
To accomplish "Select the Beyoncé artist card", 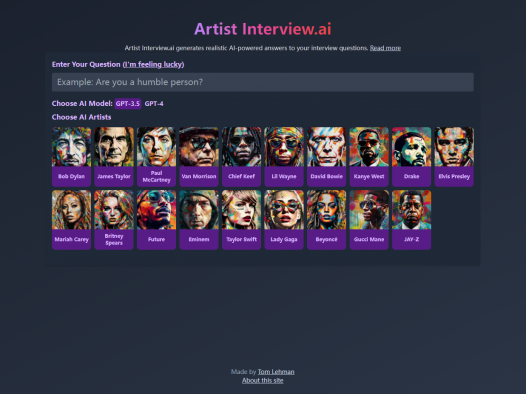I will (x=326, y=220).
